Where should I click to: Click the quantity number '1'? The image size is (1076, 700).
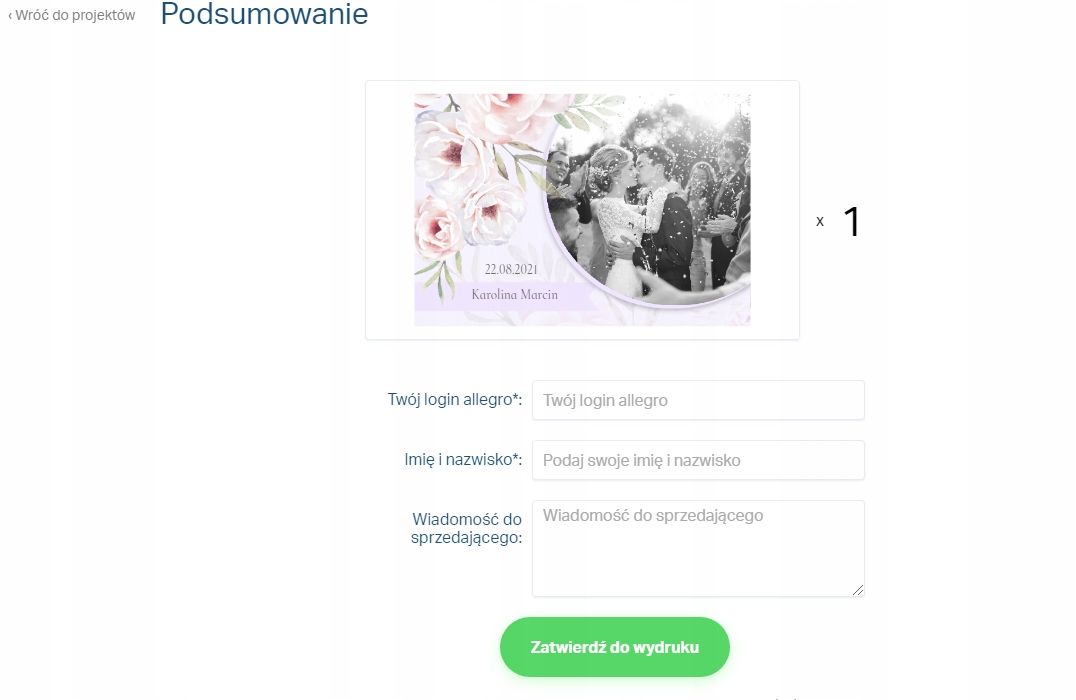pyautogui.click(x=852, y=222)
